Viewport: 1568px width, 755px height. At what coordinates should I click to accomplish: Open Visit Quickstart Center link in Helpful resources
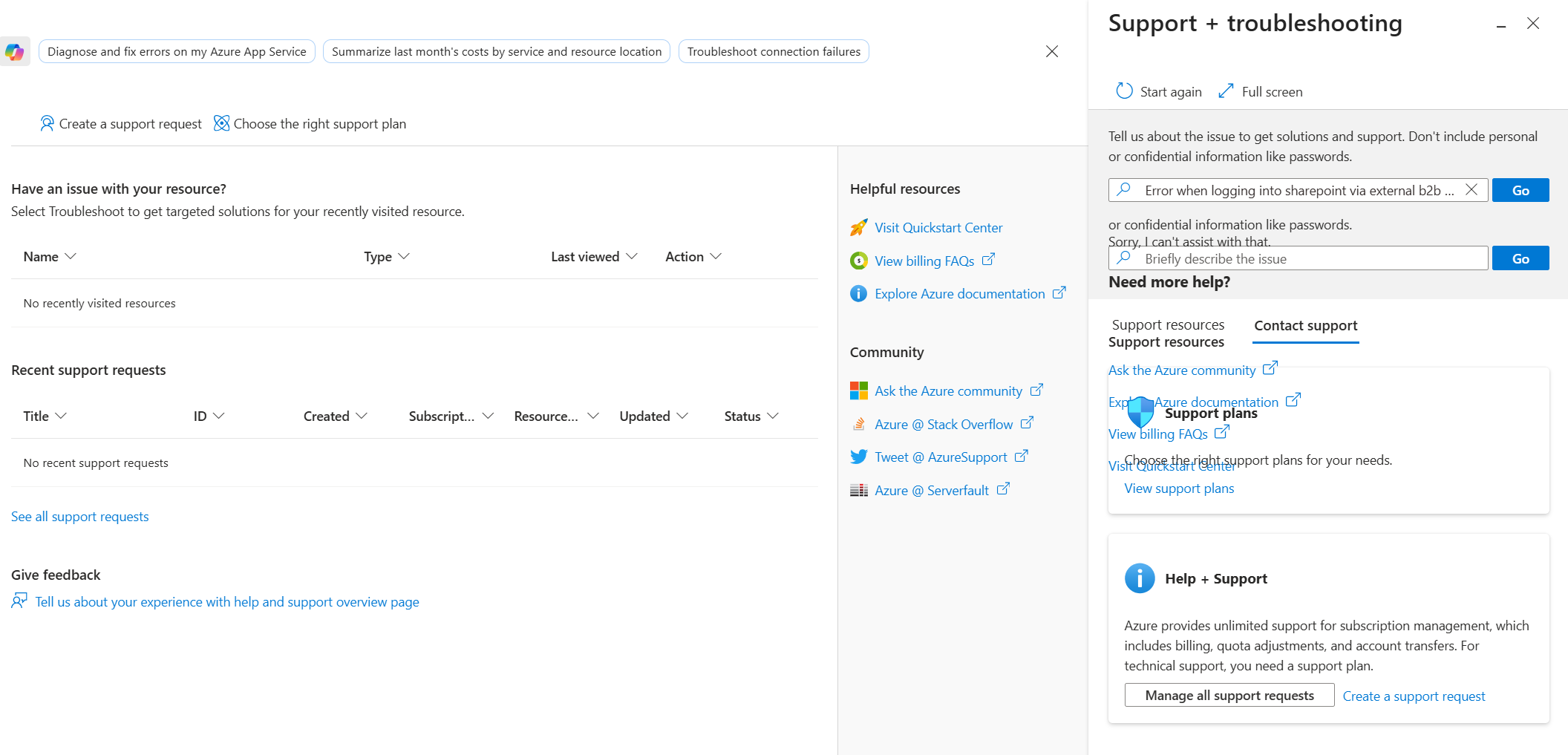tap(938, 227)
